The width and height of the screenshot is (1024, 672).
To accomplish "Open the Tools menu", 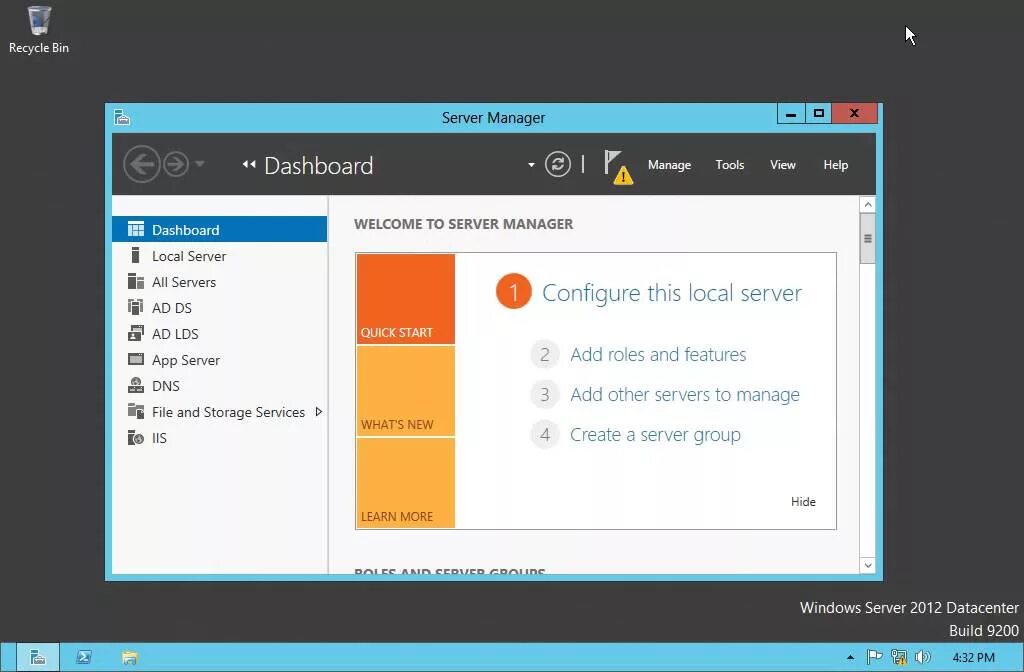I will click(x=729, y=165).
